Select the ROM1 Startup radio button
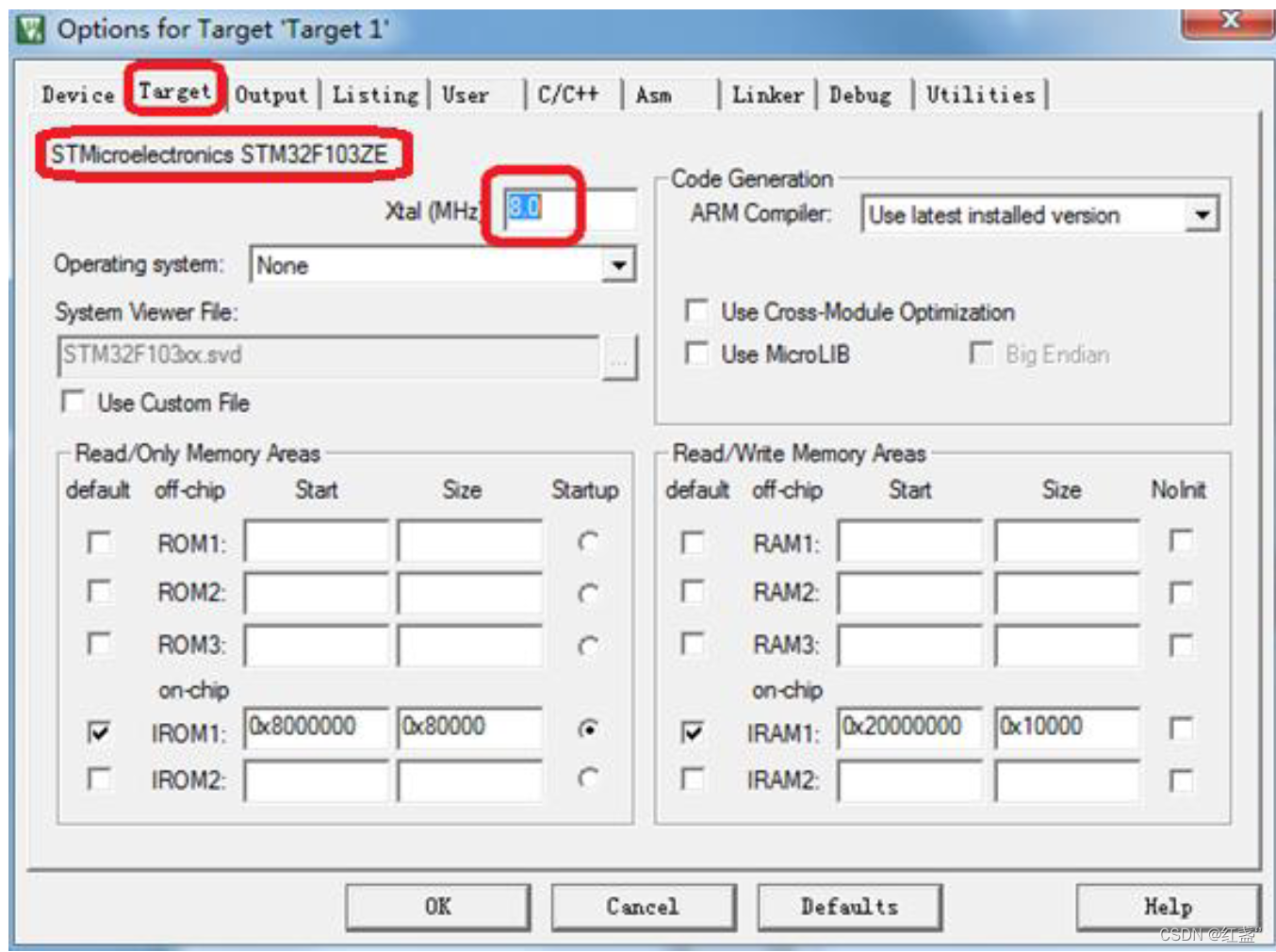This screenshot has width=1276, height=952. pyautogui.click(x=588, y=542)
